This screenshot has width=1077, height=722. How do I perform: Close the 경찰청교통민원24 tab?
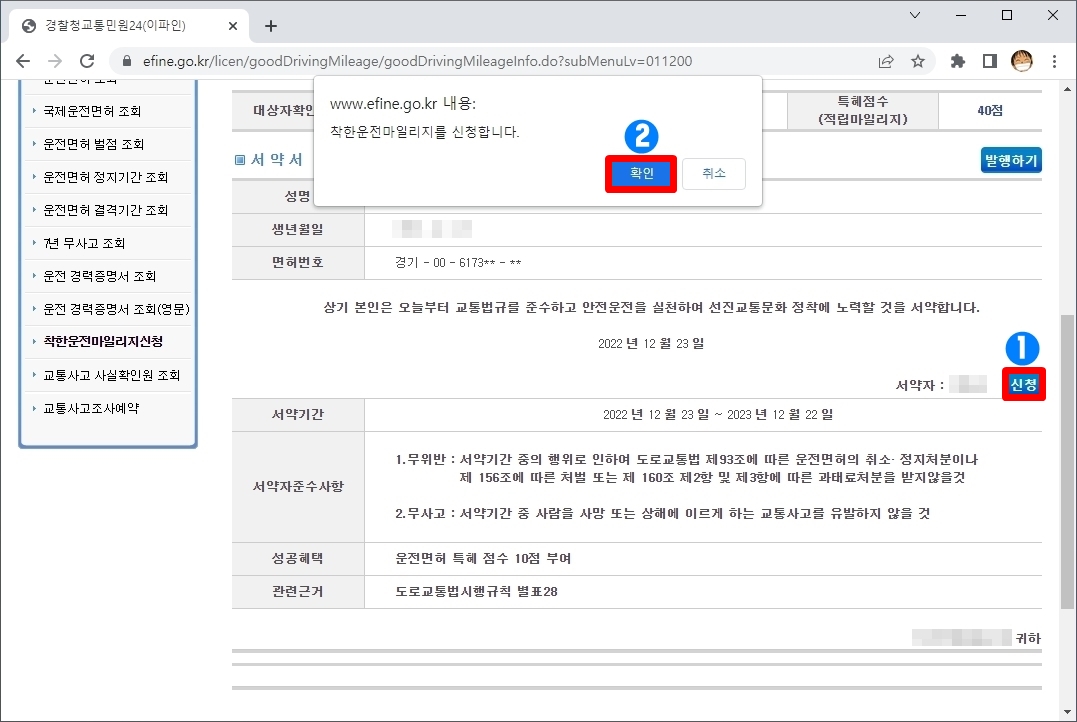[x=233, y=26]
